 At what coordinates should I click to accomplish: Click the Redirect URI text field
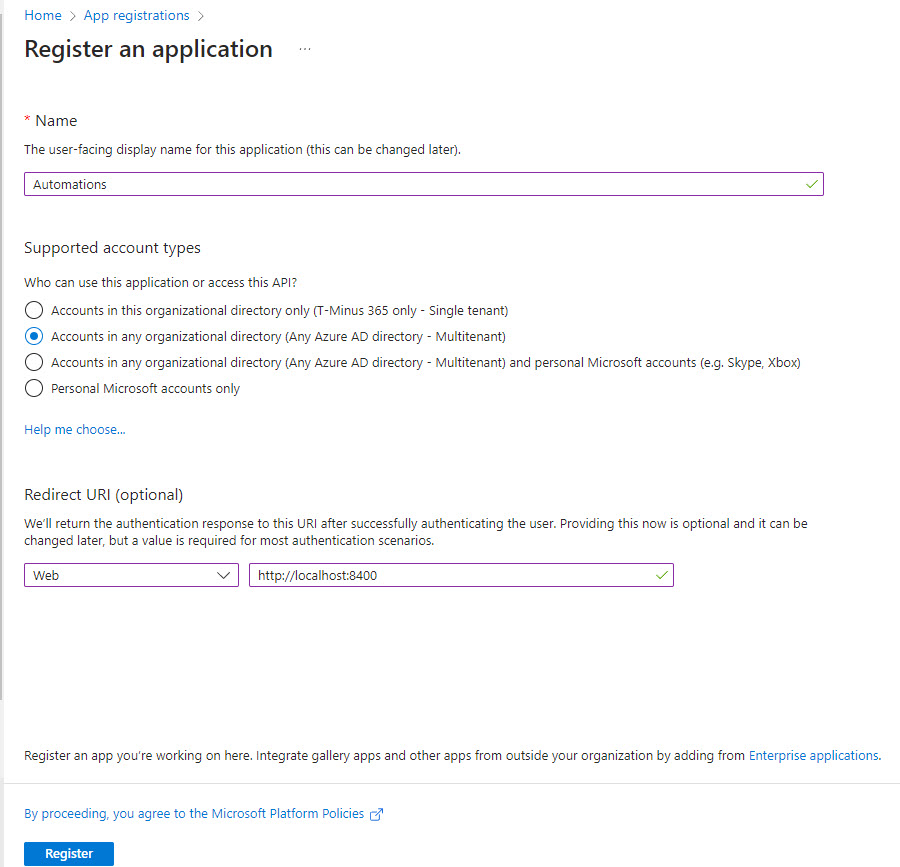[x=450, y=575]
